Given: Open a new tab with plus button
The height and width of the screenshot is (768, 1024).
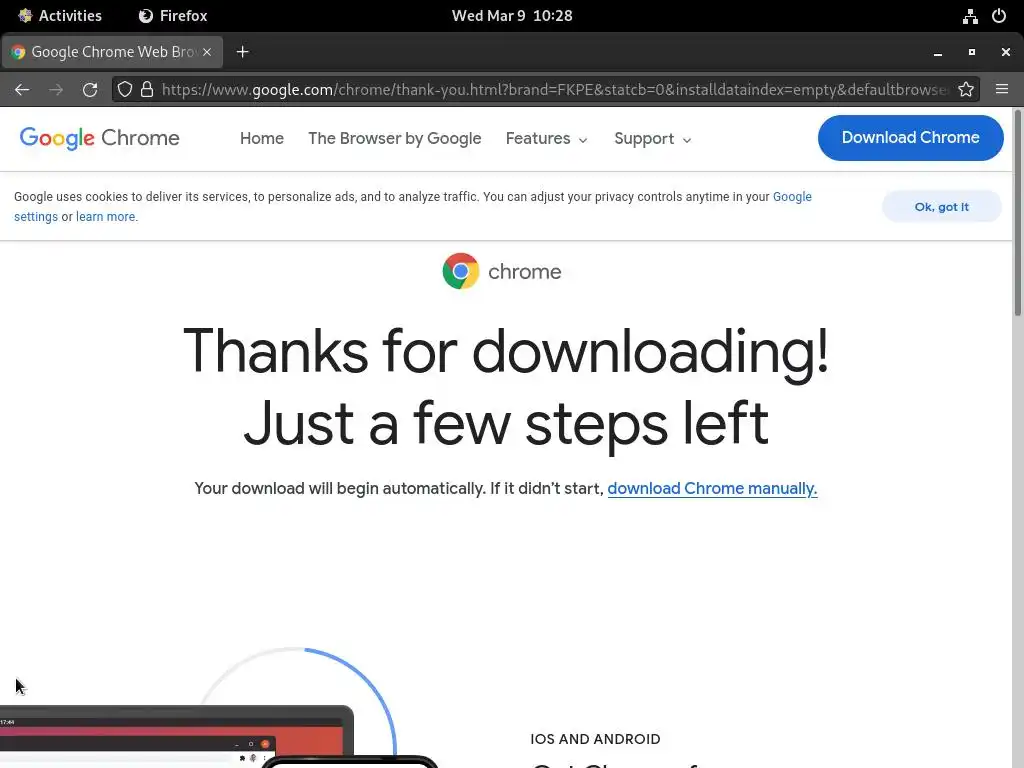Looking at the screenshot, I should point(242,52).
